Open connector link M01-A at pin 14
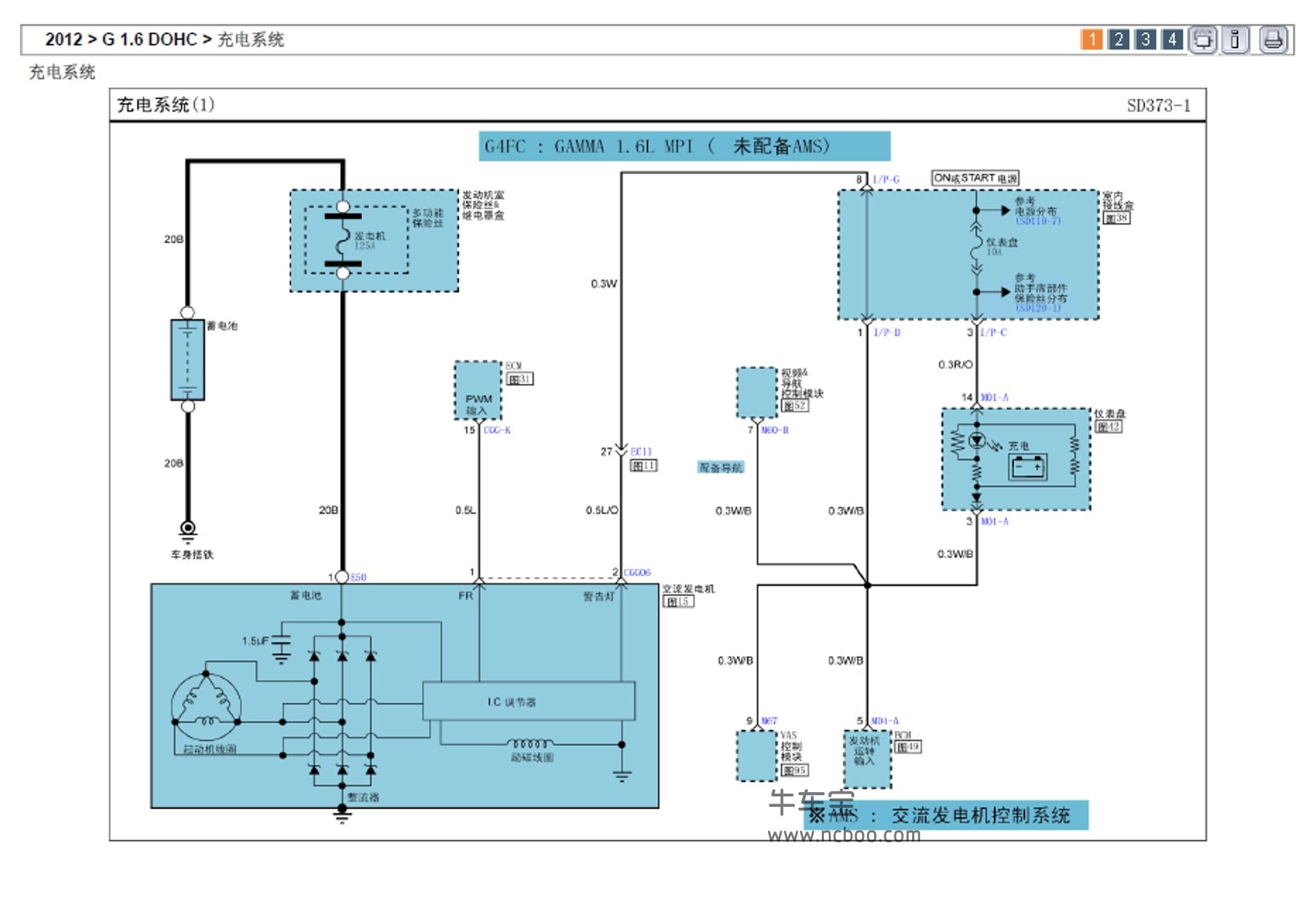 click(994, 398)
